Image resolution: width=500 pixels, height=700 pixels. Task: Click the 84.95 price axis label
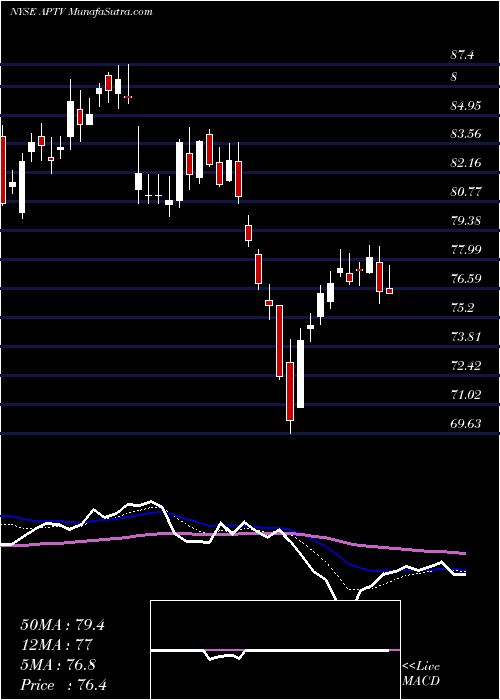coord(466,106)
